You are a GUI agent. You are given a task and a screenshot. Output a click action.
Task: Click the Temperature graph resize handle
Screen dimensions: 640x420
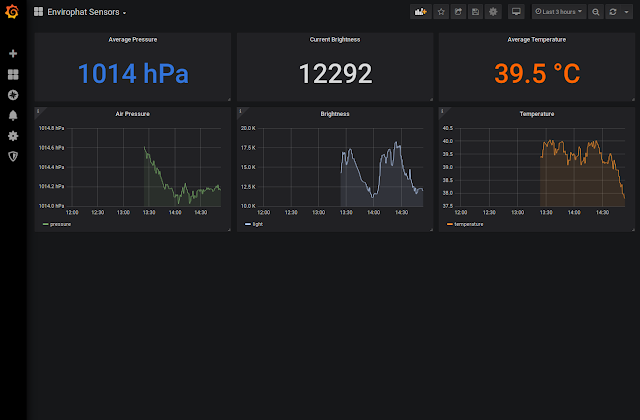(x=633, y=230)
